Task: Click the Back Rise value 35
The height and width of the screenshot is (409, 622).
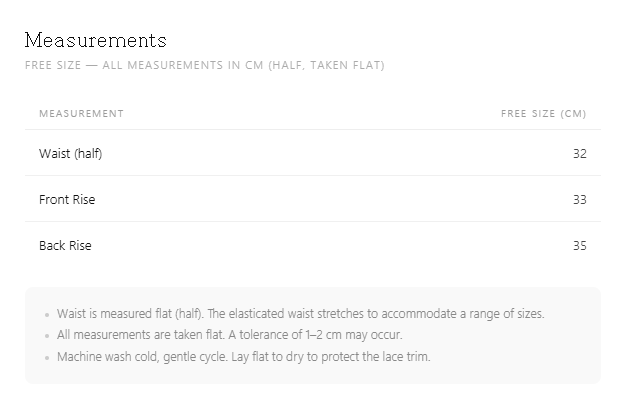Action: pyautogui.click(x=580, y=246)
